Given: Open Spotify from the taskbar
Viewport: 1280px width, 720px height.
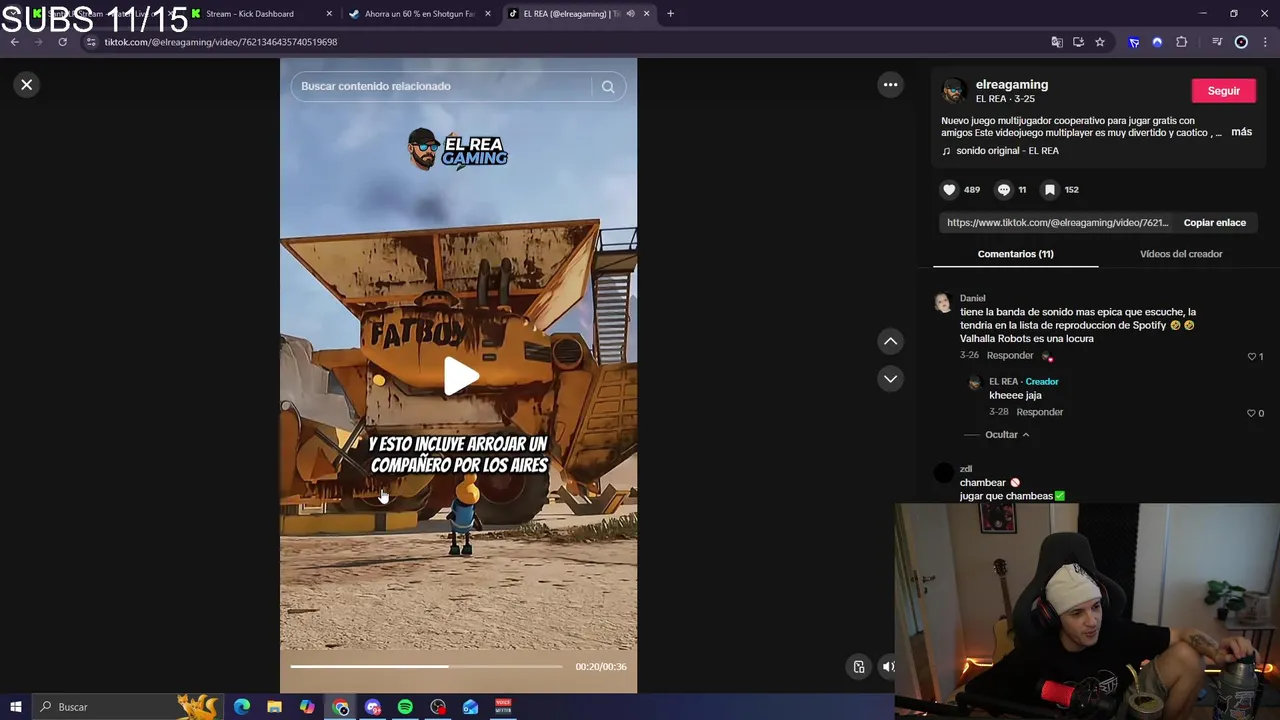Looking at the screenshot, I should pos(405,707).
